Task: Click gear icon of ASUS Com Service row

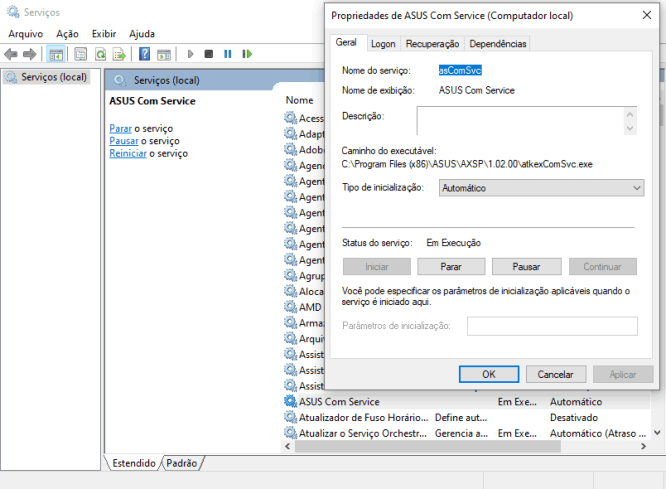Action: pyautogui.click(x=291, y=401)
